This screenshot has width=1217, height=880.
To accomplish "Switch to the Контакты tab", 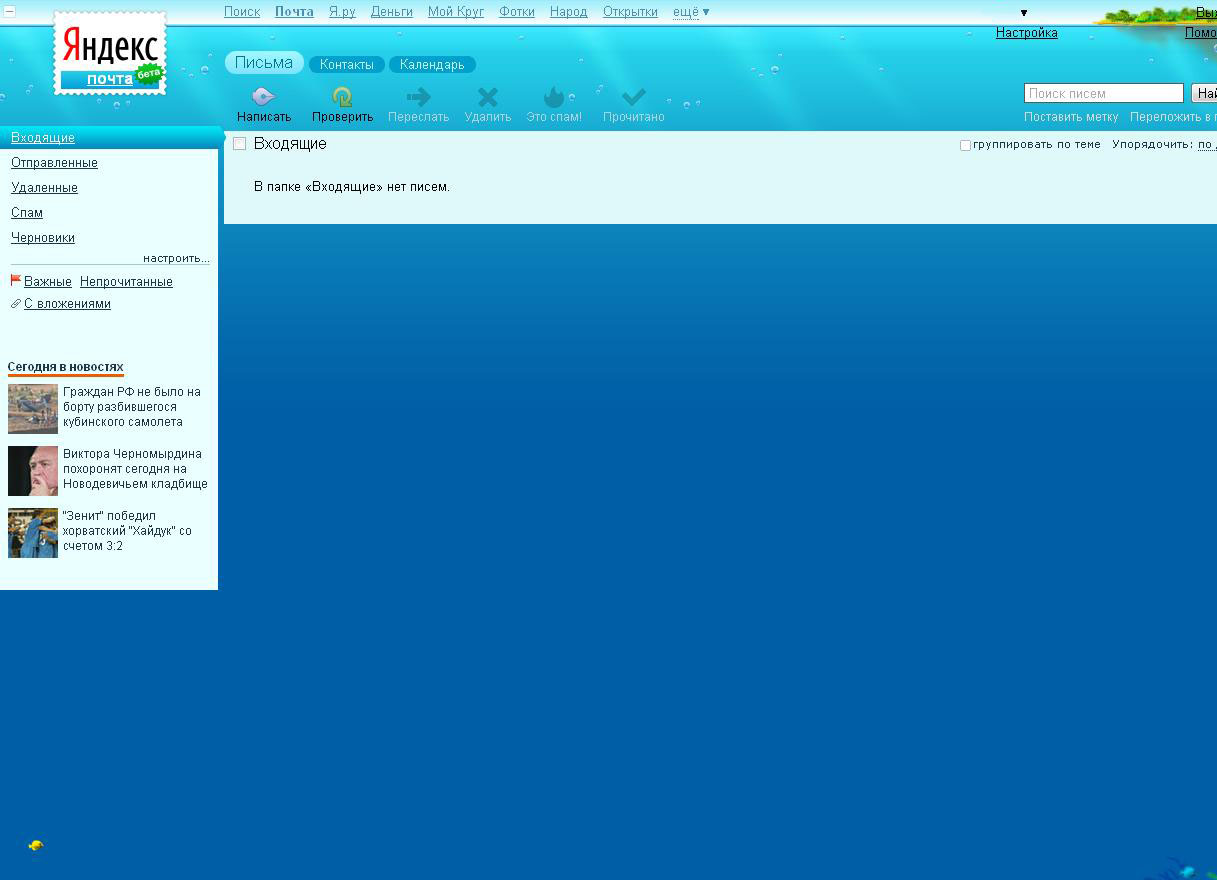I will click(347, 64).
